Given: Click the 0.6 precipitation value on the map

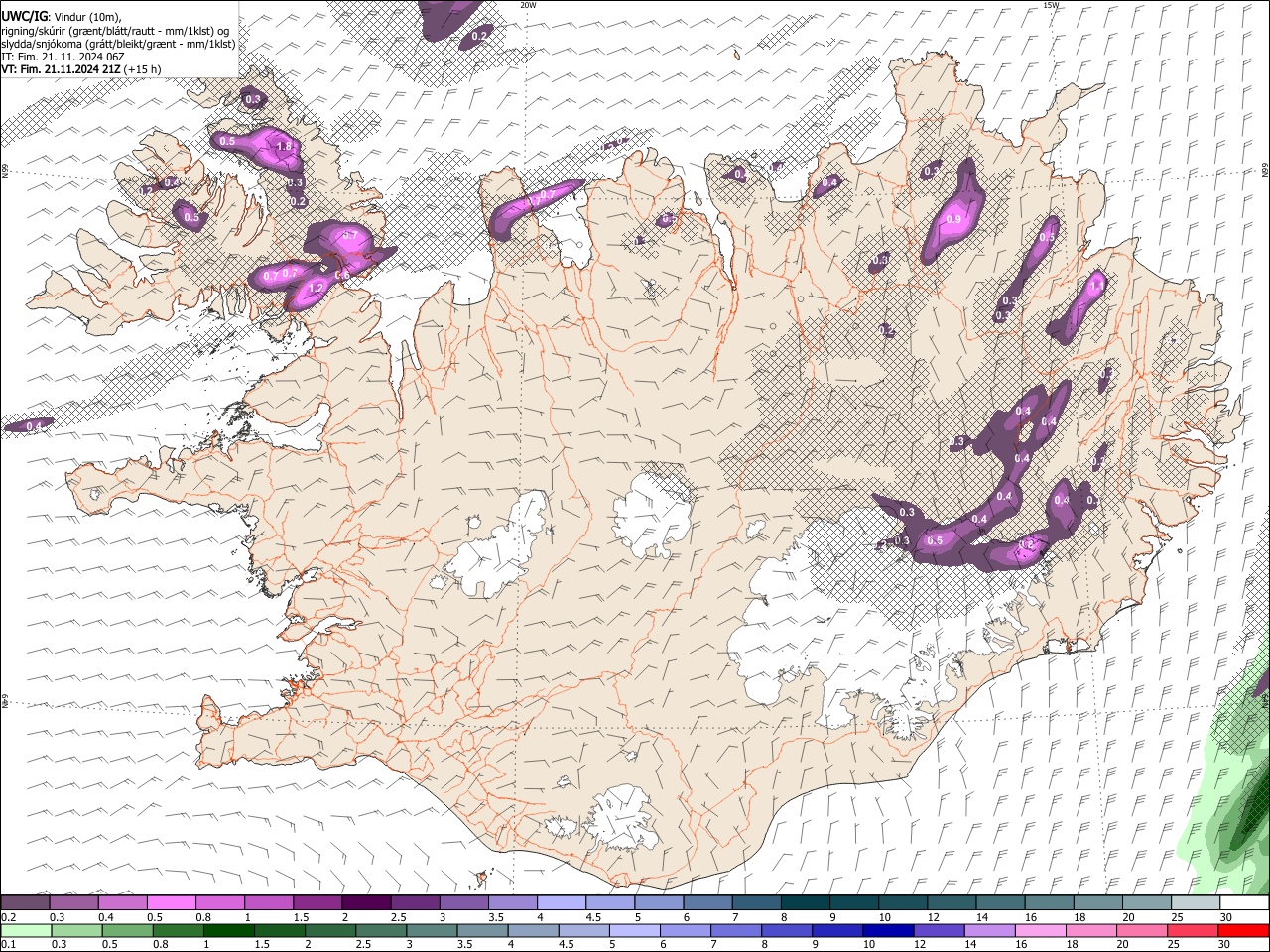Looking at the screenshot, I should [x=341, y=275].
